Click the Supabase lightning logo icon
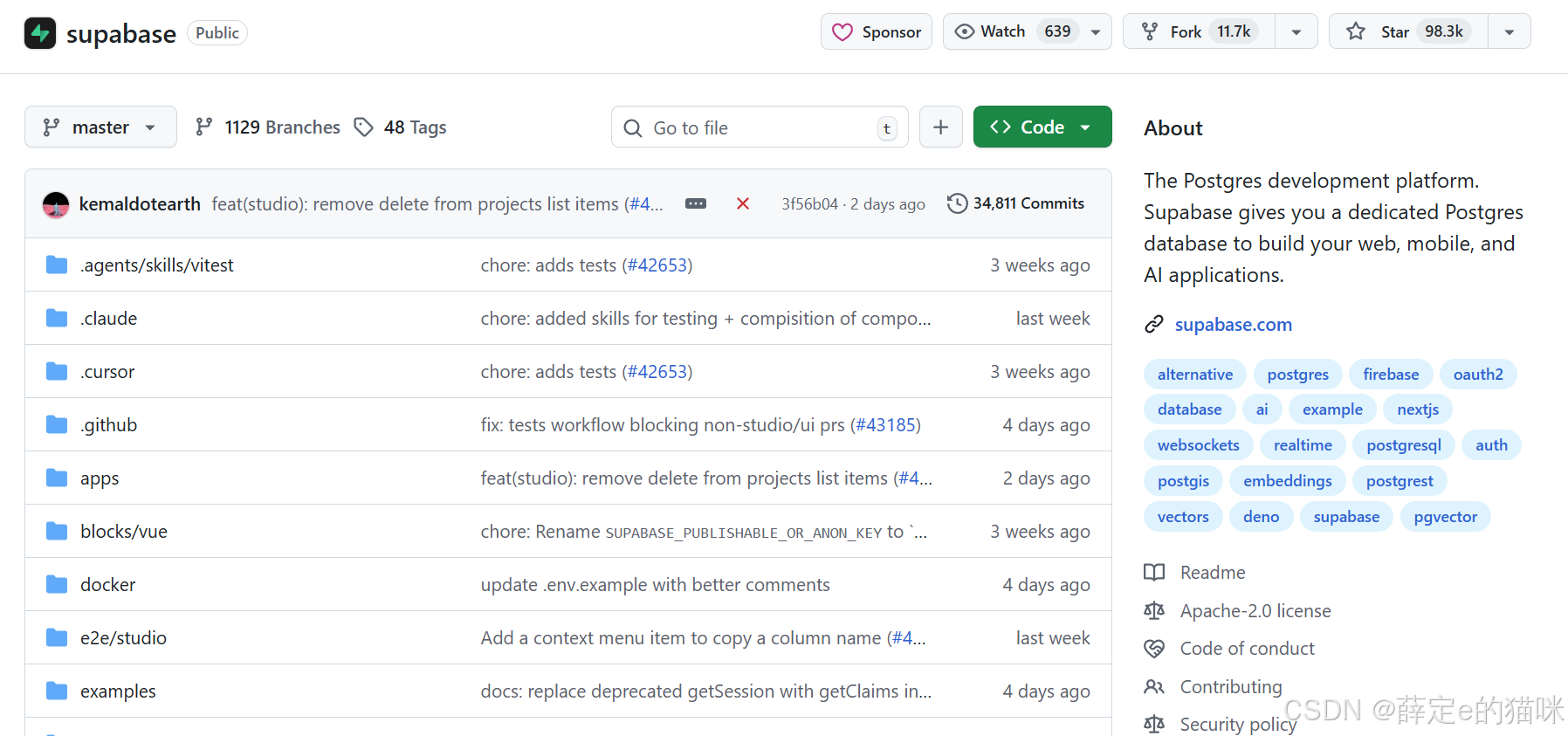The width and height of the screenshot is (1568, 736). click(x=40, y=33)
